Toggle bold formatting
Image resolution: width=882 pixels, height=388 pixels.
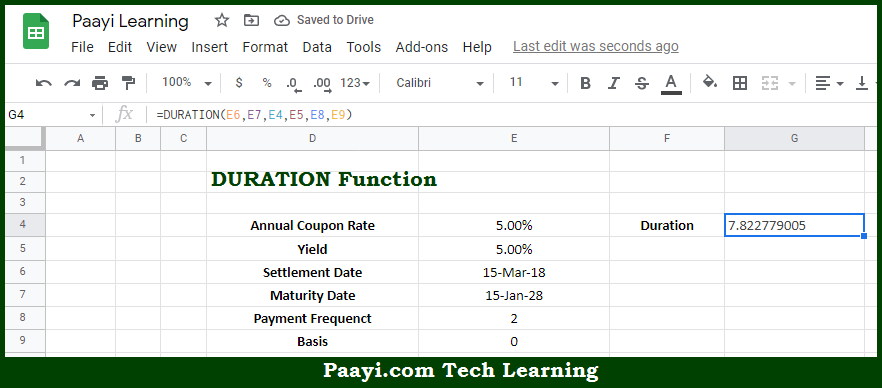coord(585,84)
